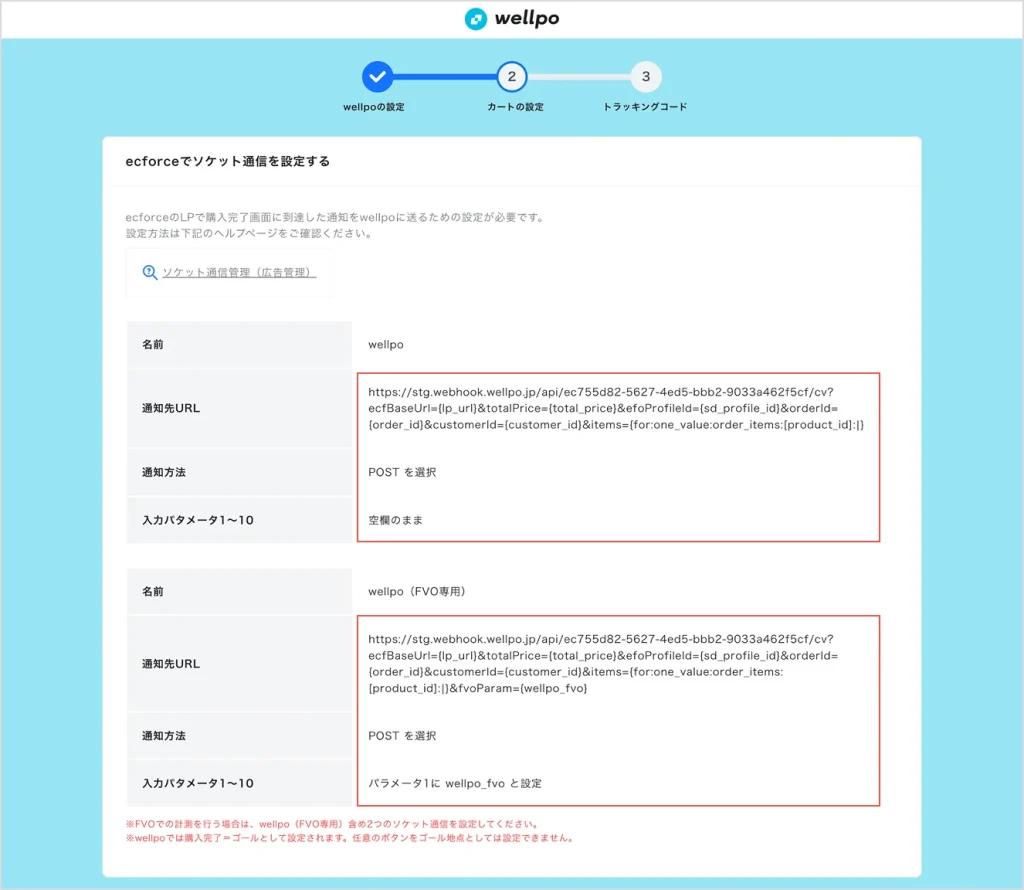Screen dimensions: 1024x890
Task: Click the blue progress bar between steps 1 and 2
Action: pos(444,76)
